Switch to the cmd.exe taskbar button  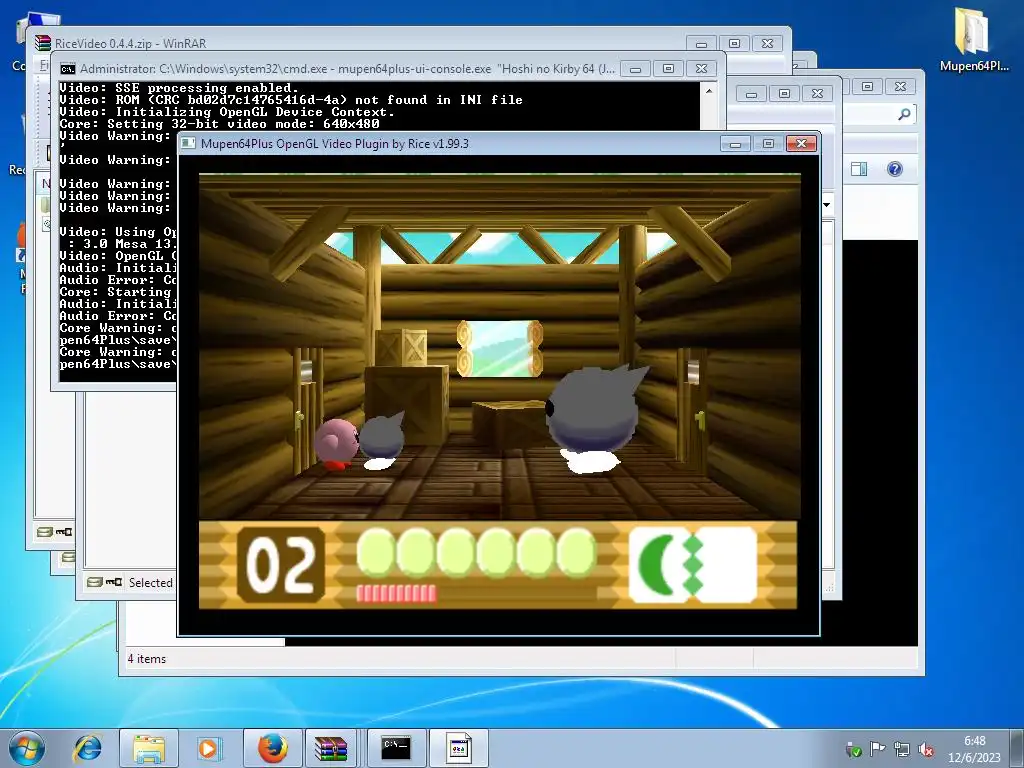pyautogui.click(x=396, y=748)
